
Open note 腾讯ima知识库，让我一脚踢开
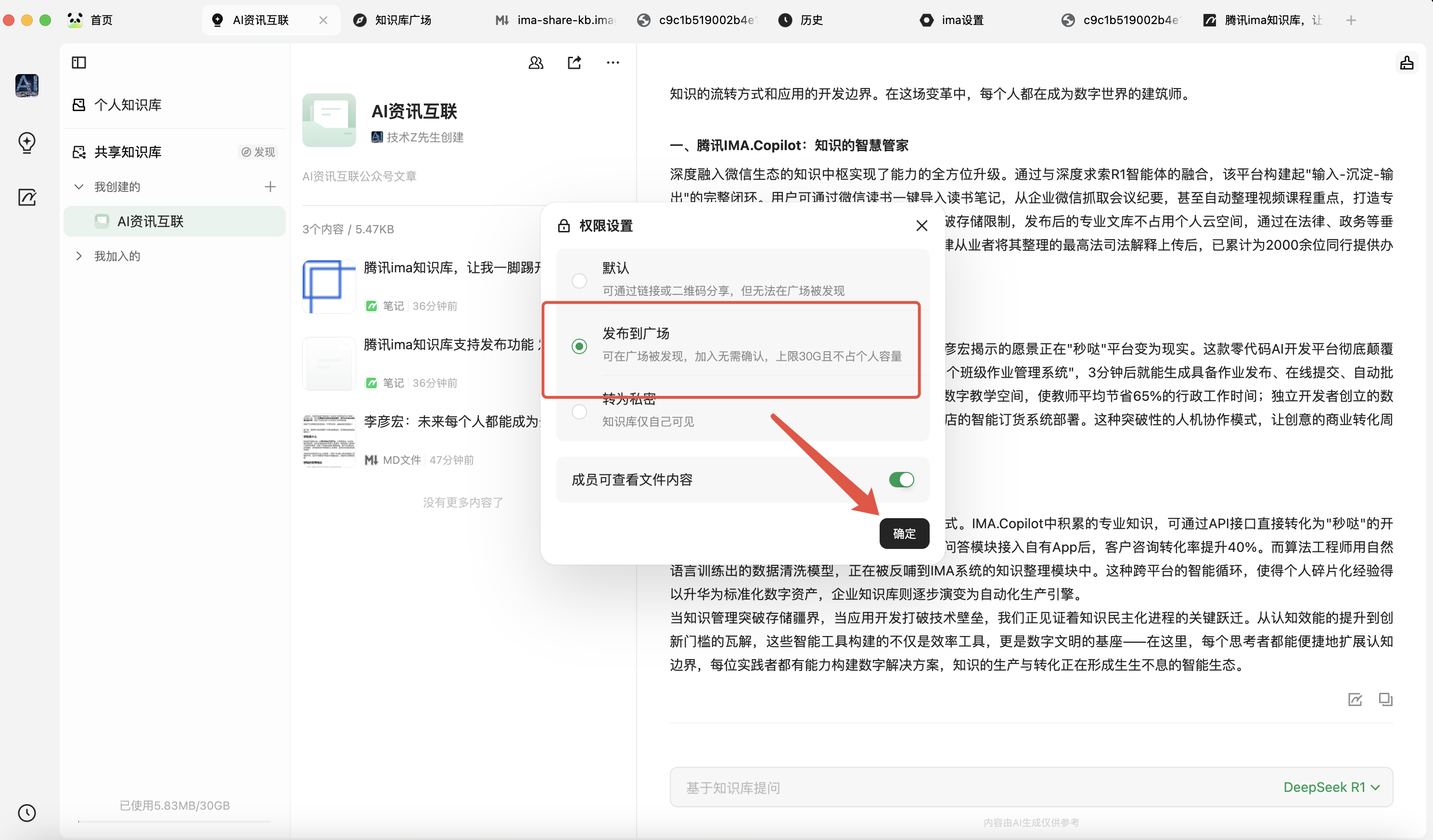pyautogui.click(x=452, y=268)
